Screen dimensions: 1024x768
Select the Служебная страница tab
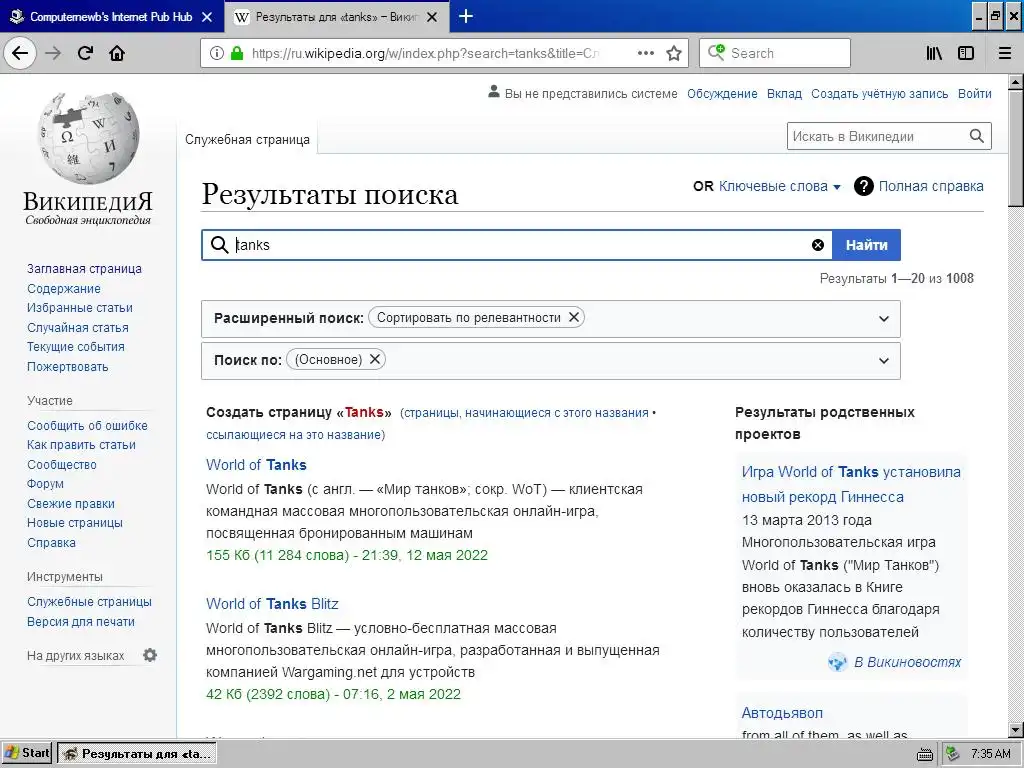[247, 139]
